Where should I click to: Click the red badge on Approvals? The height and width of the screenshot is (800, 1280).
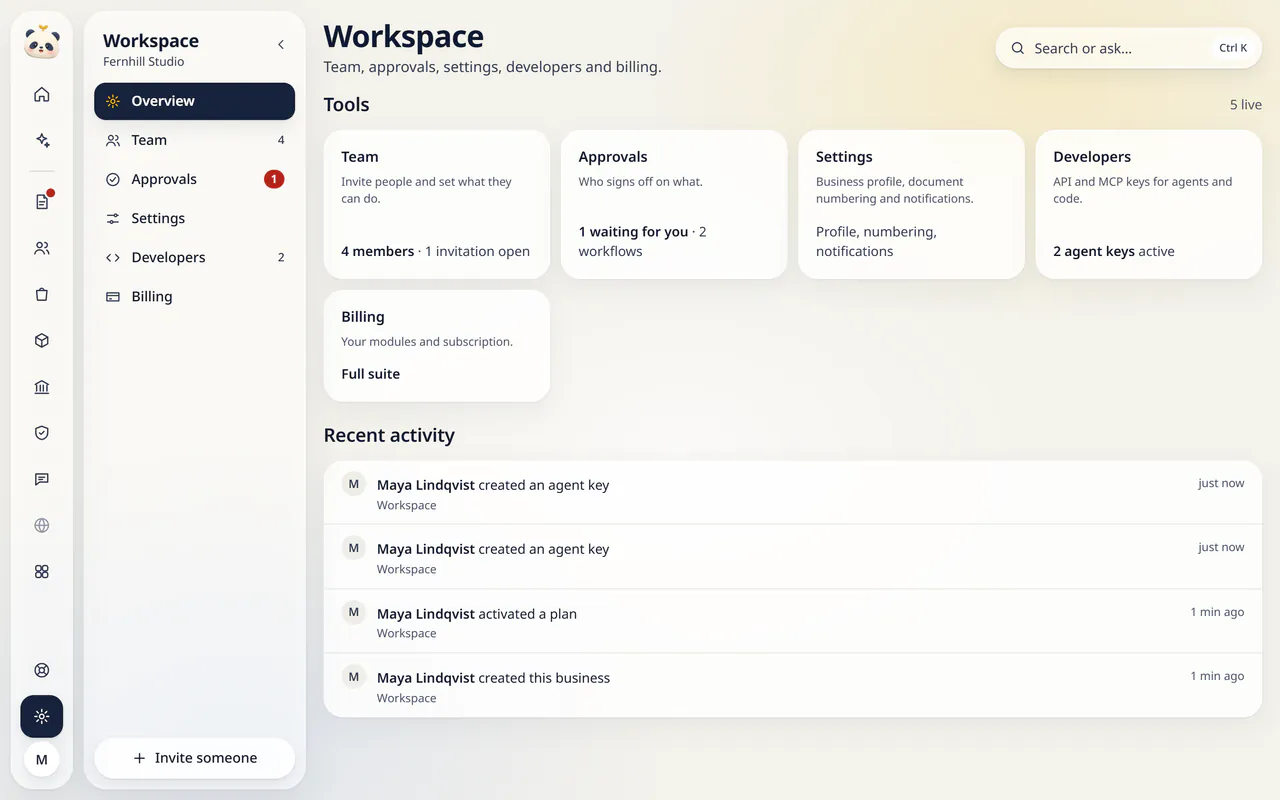tap(274, 179)
